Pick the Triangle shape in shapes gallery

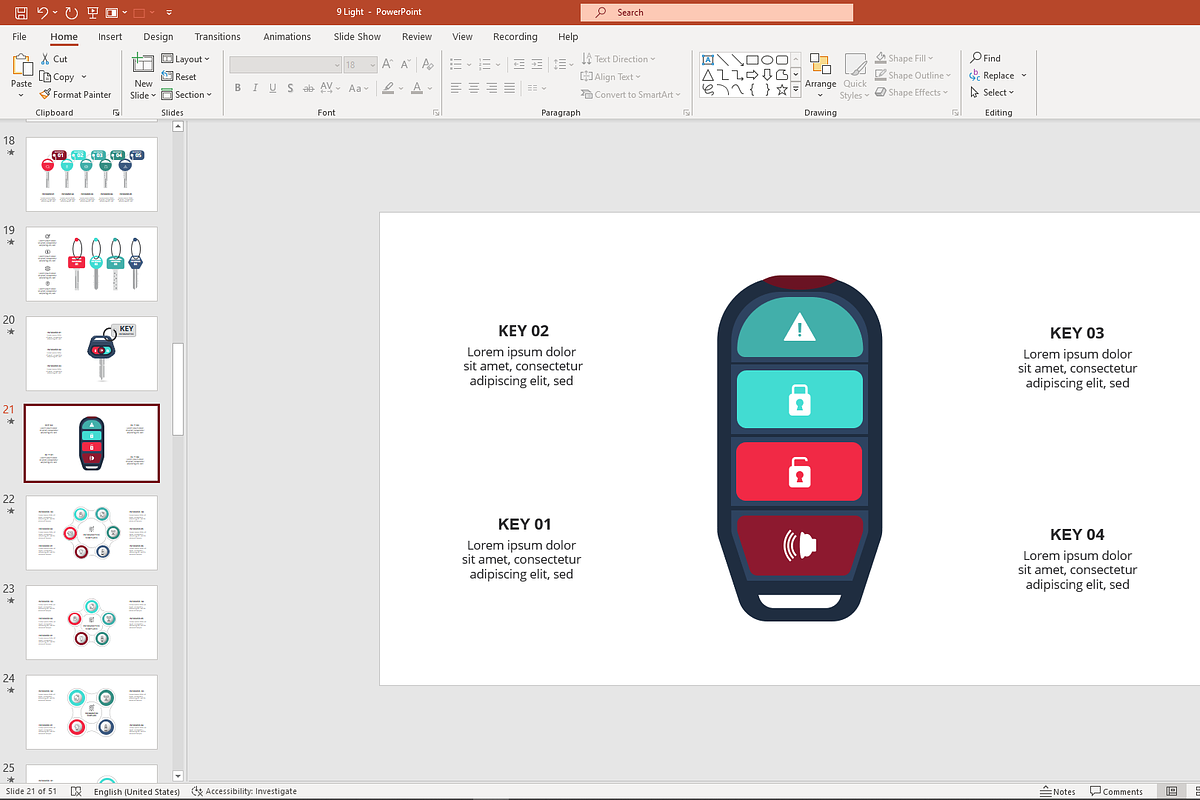click(x=708, y=74)
